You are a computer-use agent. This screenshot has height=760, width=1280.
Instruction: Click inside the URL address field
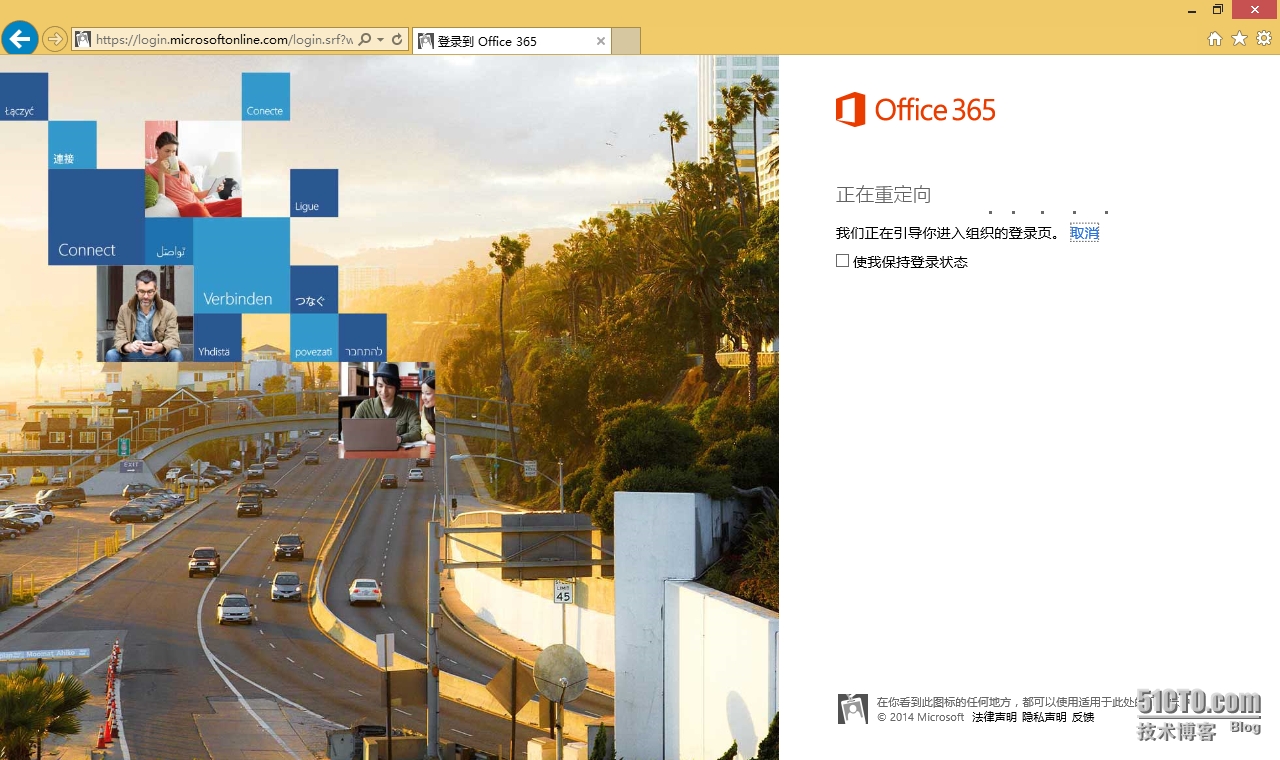click(220, 39)
